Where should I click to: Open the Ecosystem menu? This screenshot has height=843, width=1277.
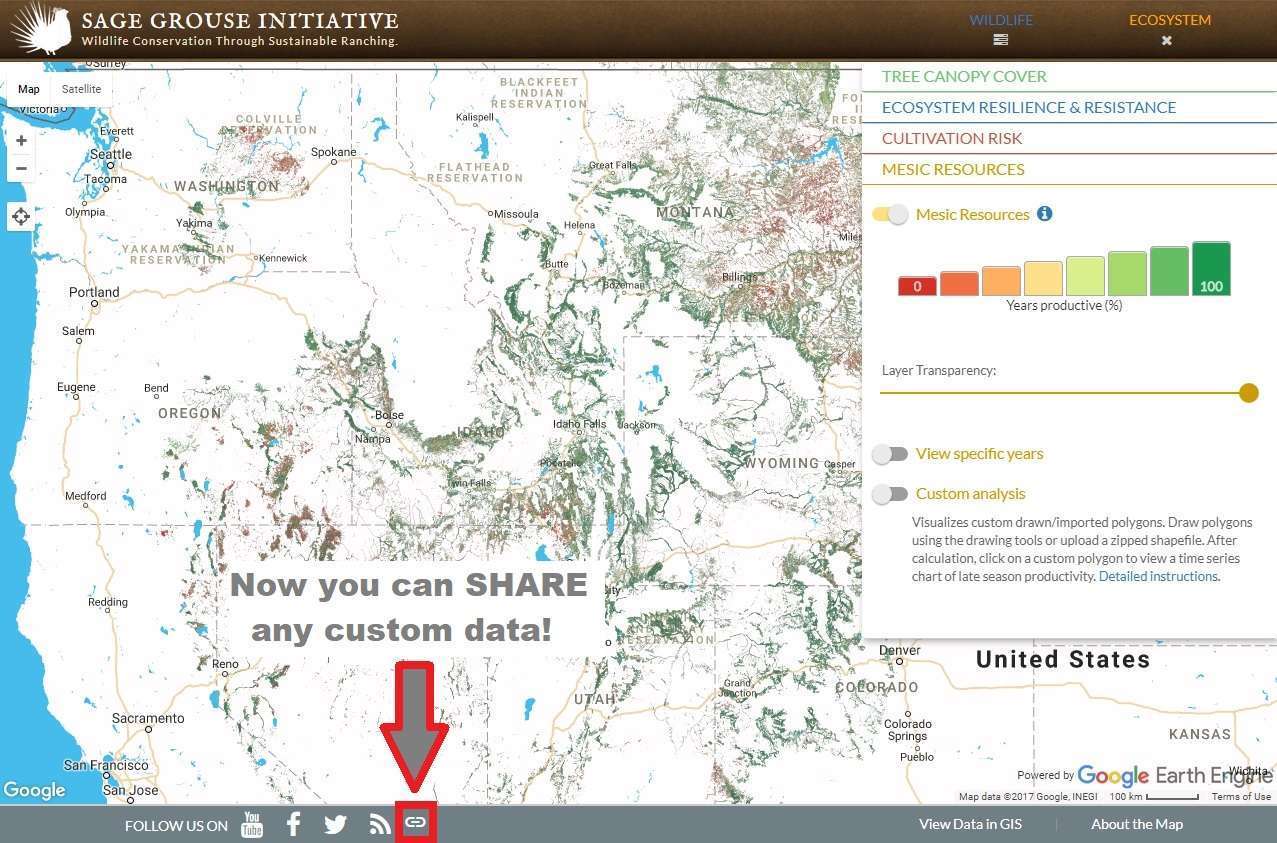pyautogui.click(x=1170, y=20)
